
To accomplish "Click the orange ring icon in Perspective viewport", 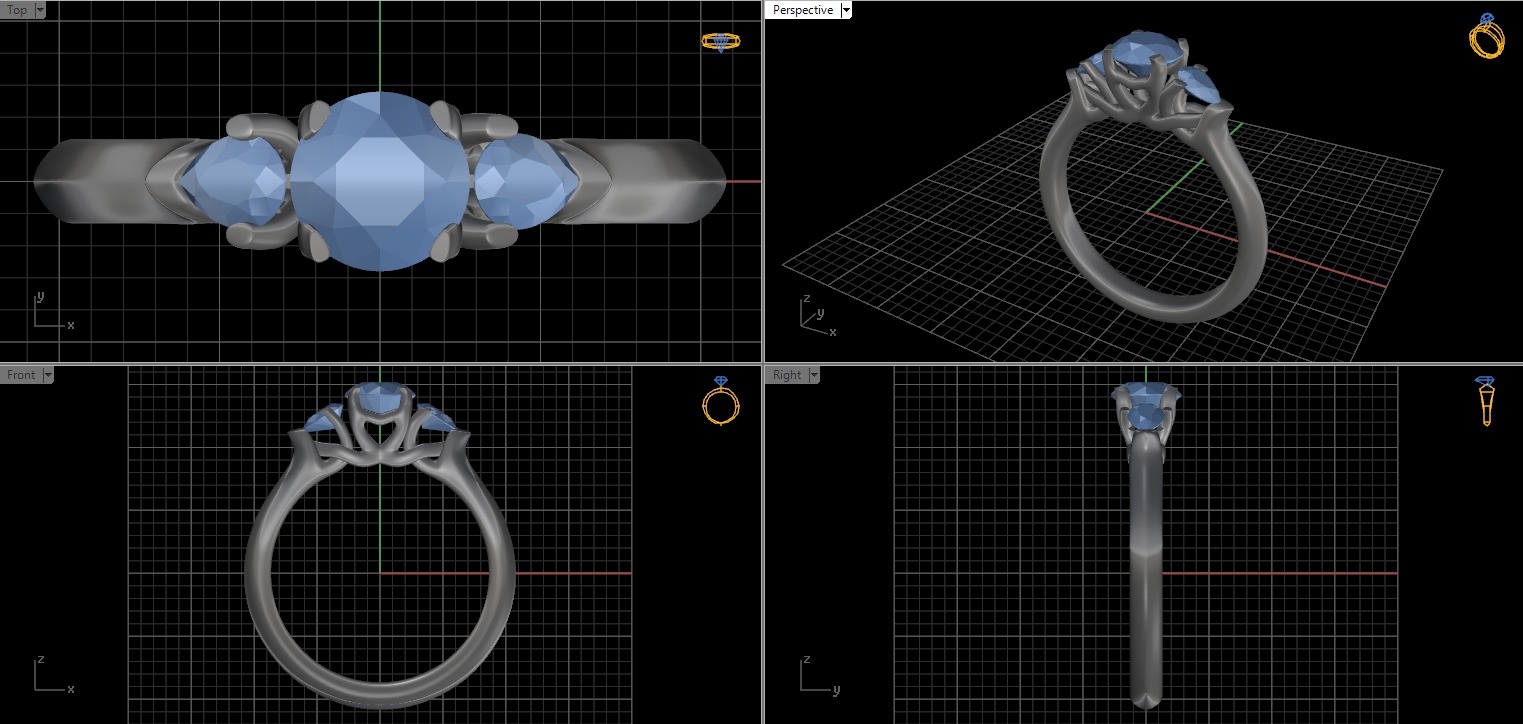I will point(1487,37).
